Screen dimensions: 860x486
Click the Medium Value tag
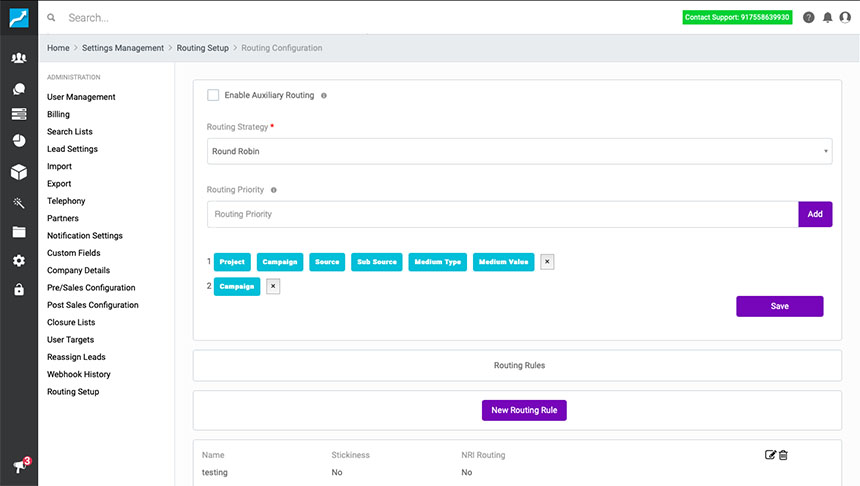503,262
